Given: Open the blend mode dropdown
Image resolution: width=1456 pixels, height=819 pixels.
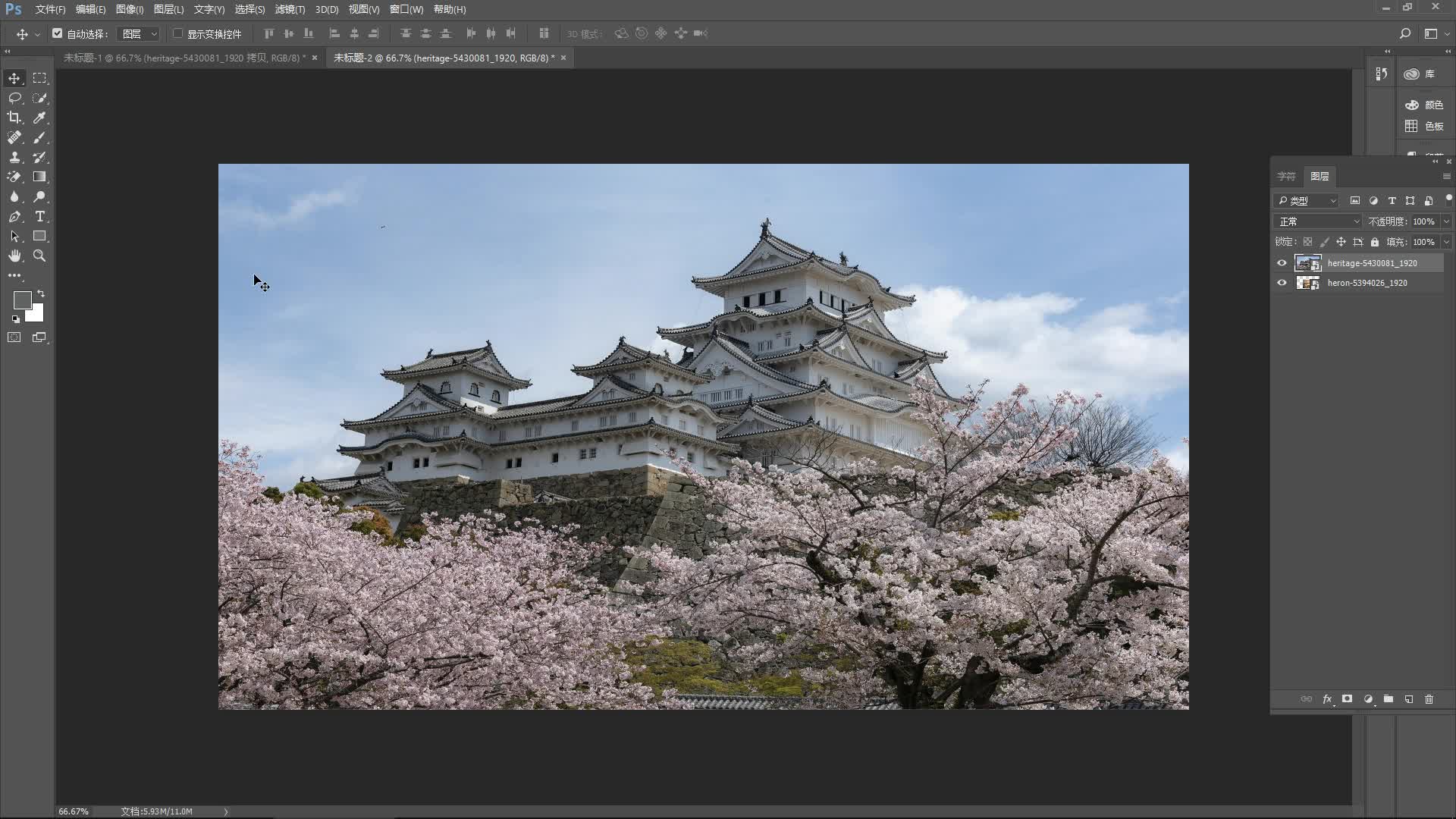Looking at the screenshot, I should pos(1318,221).
